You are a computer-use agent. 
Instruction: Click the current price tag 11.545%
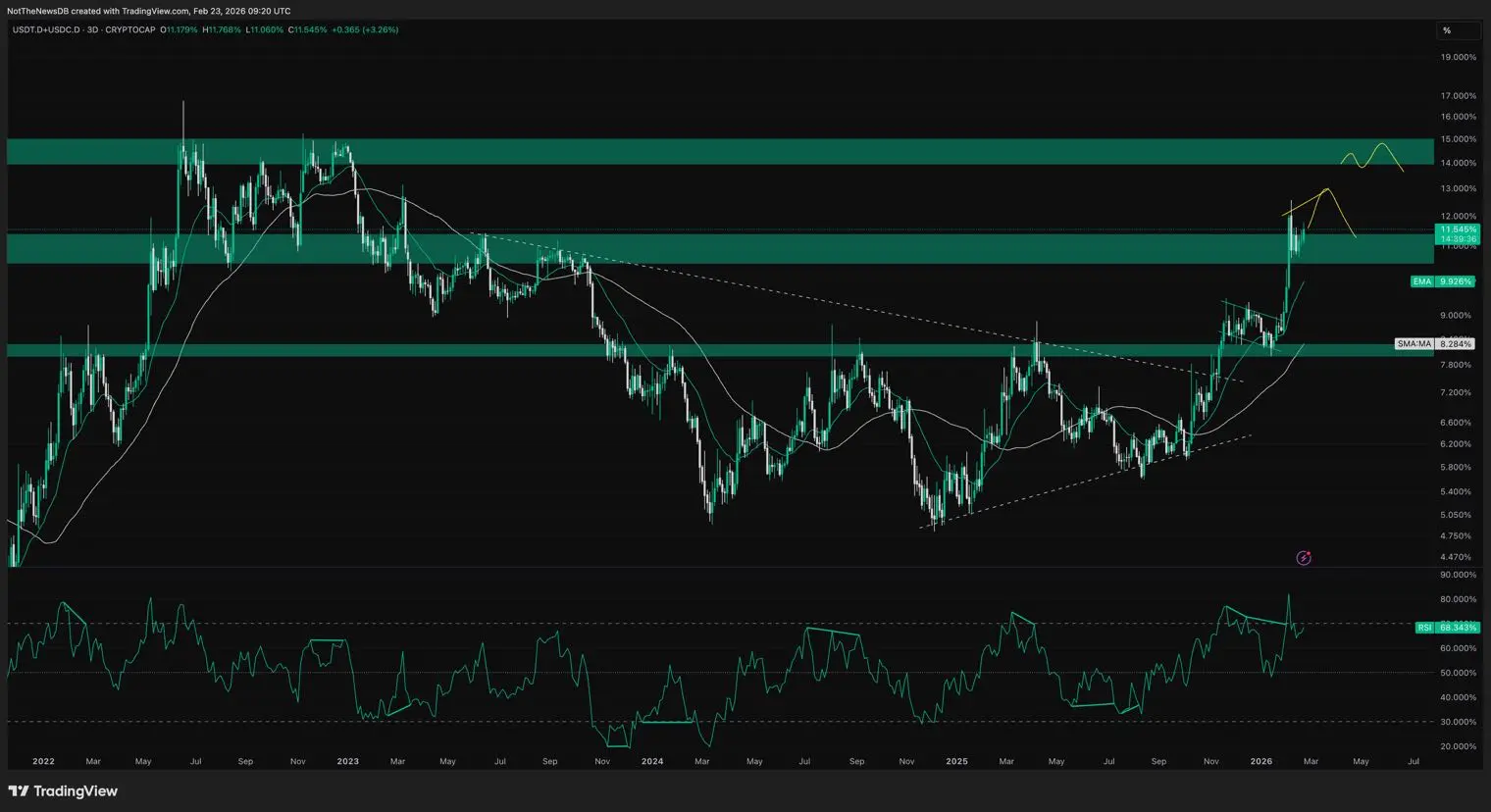(1458, 229)
